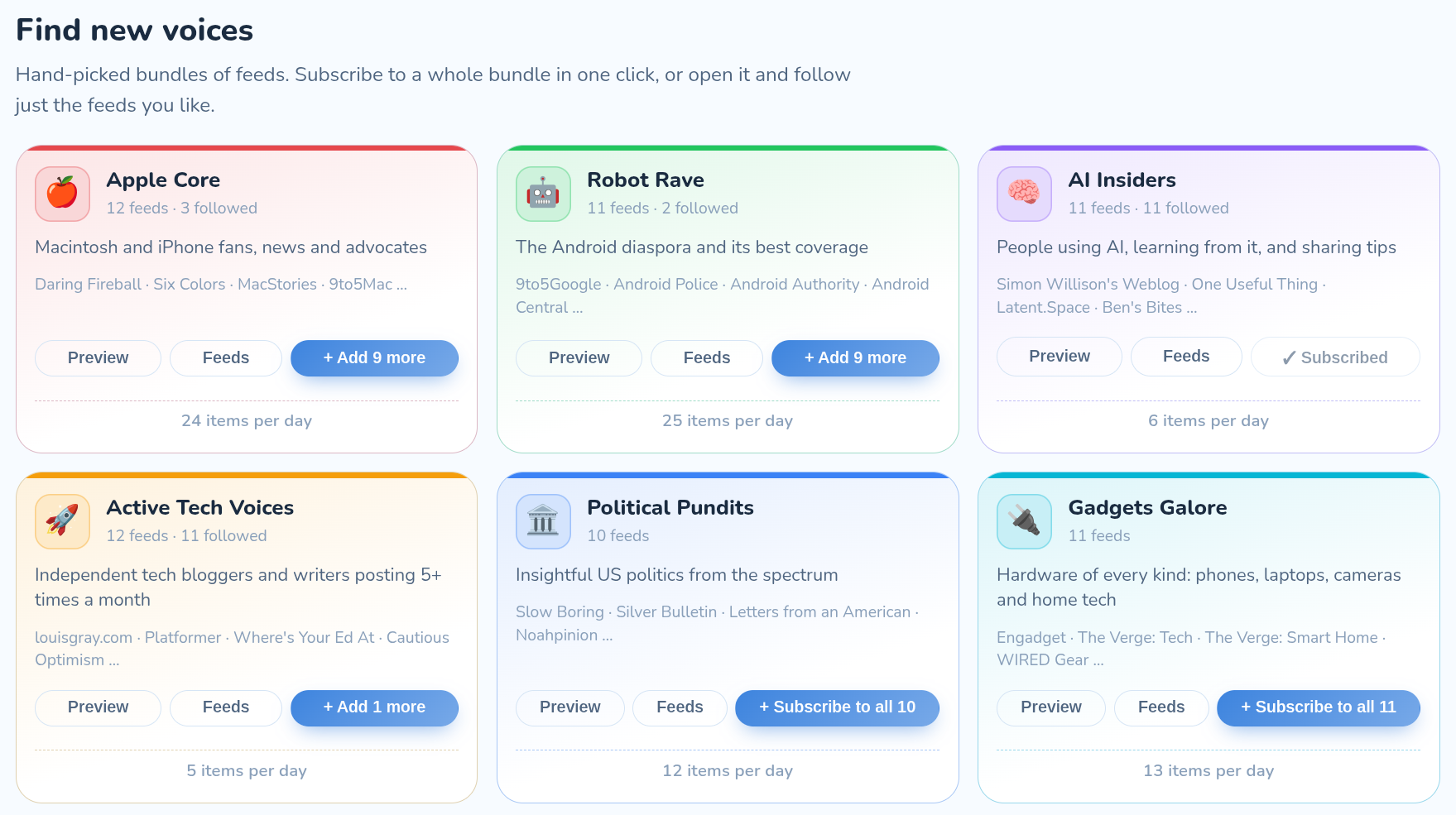
Task: Open the Political Pundits bundle title
Action: tap(670, 507)
